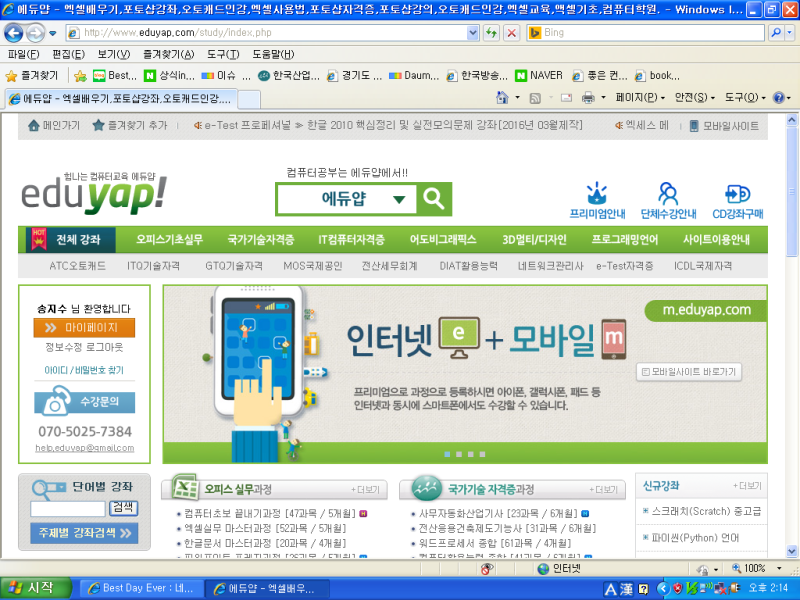Open the 파일(F) menu
The height and width of the screenshot is (600, 800).
click(x=23, y=54)
